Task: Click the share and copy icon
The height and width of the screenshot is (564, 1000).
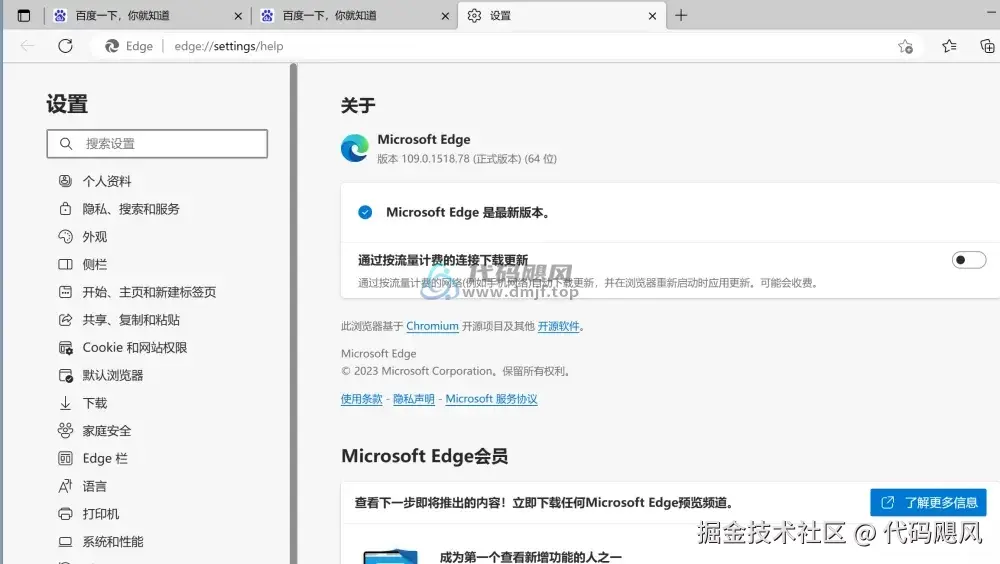Action: (x=65, y=320)
